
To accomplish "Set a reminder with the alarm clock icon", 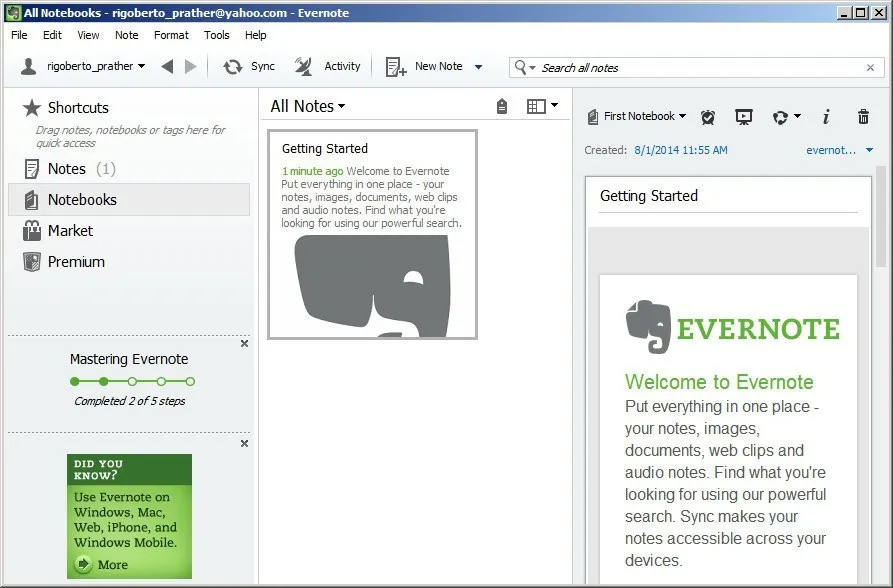I will coord(708,117).
